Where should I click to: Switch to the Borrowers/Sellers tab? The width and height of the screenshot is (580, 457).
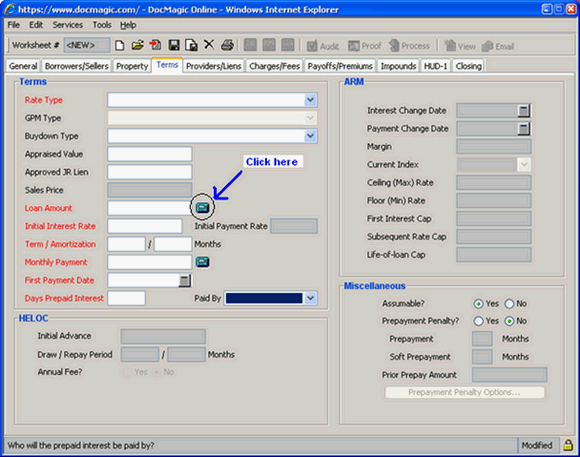[77, 66]
